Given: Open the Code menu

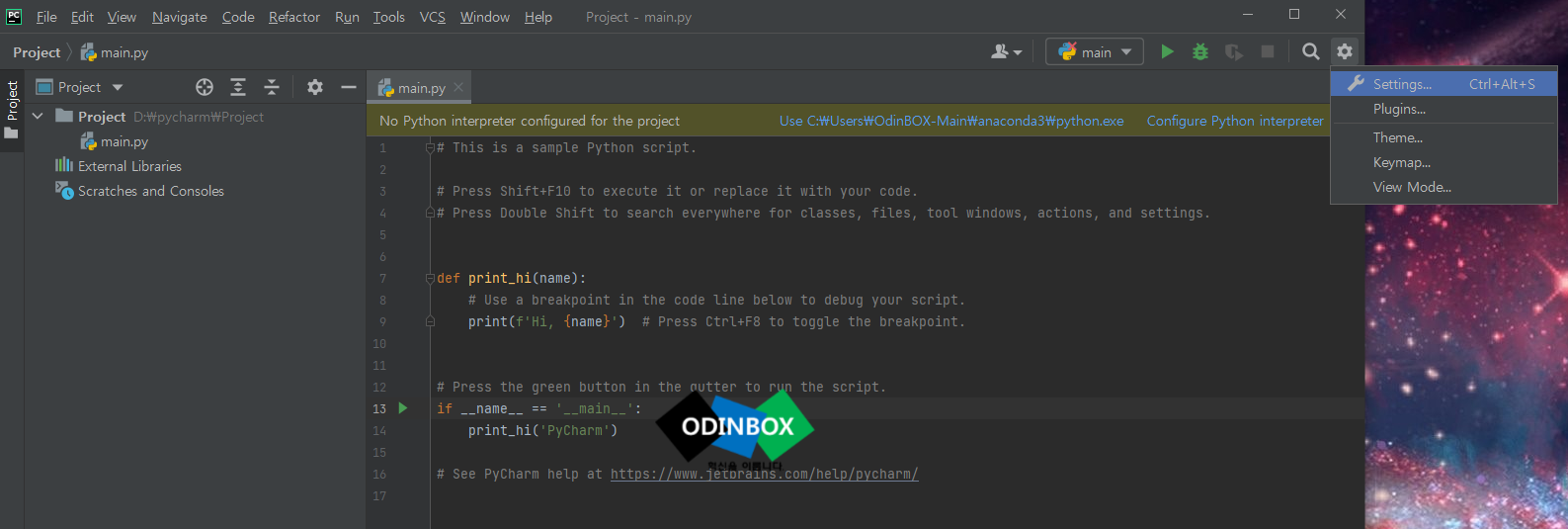Looking at the screenshot, I should pyautogui.click(x=238, y=17).
